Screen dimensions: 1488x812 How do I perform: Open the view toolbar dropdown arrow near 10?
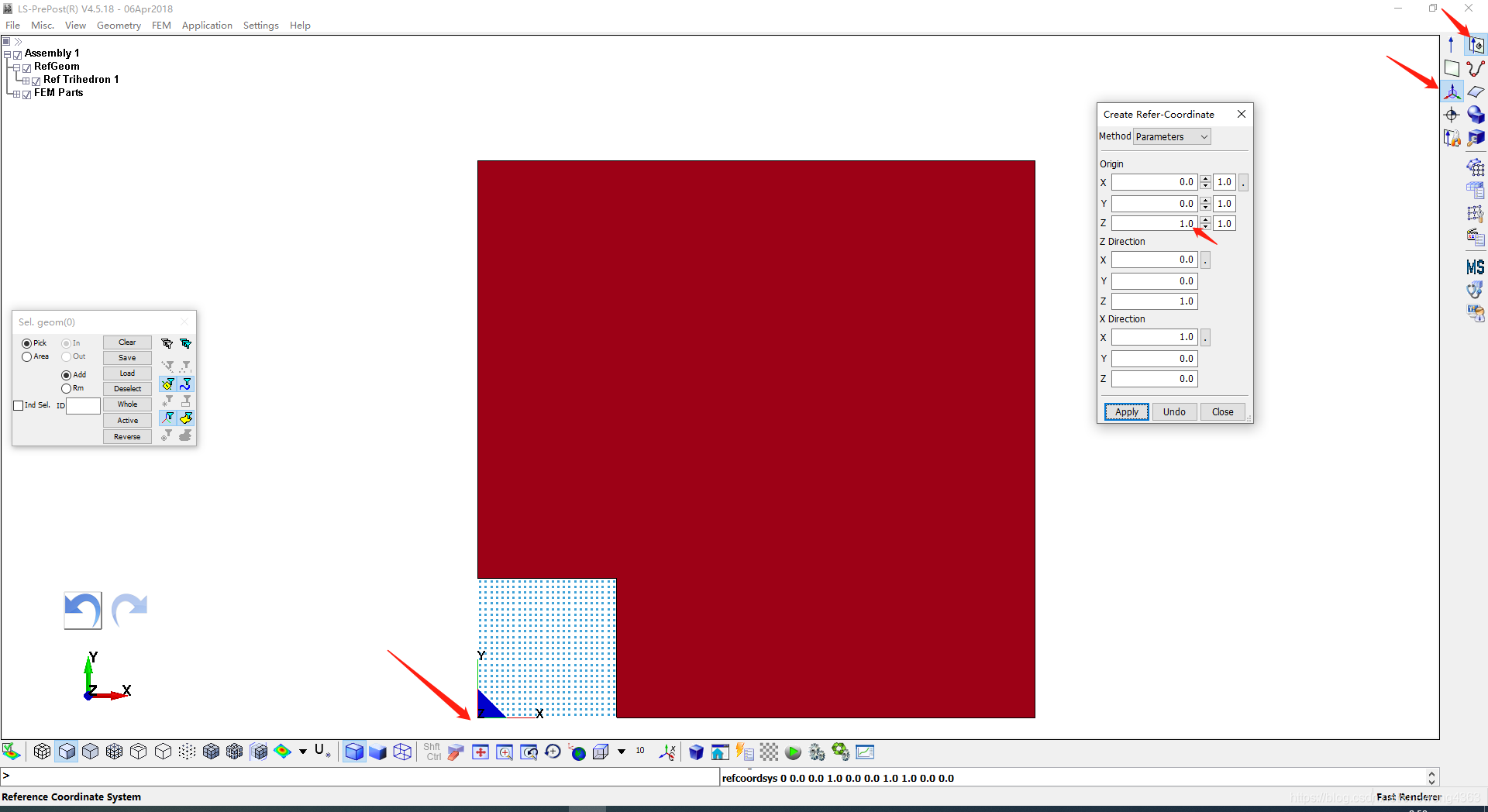(x=622, y=752)
